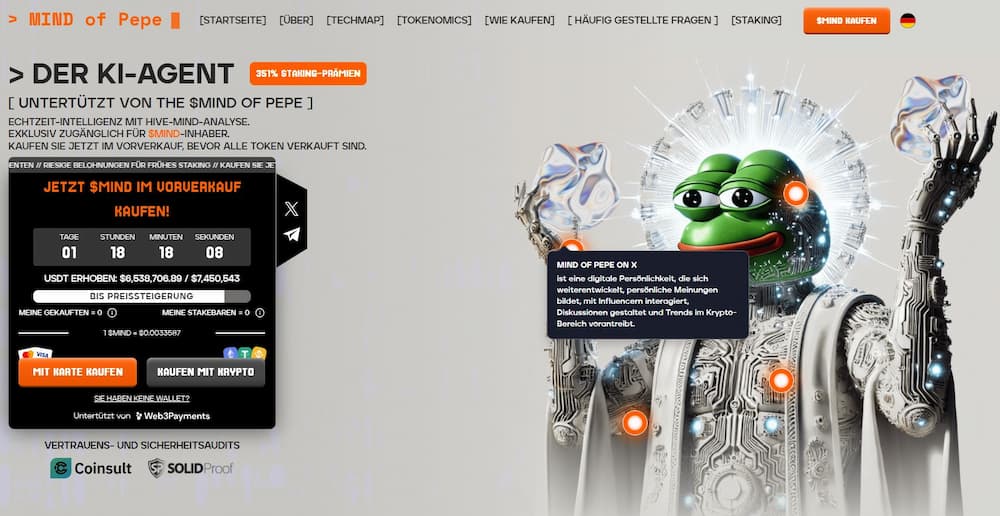Click the SolidProof audit logo
The height and width of the screenshot is (516, 1000).
coord(190,468)
